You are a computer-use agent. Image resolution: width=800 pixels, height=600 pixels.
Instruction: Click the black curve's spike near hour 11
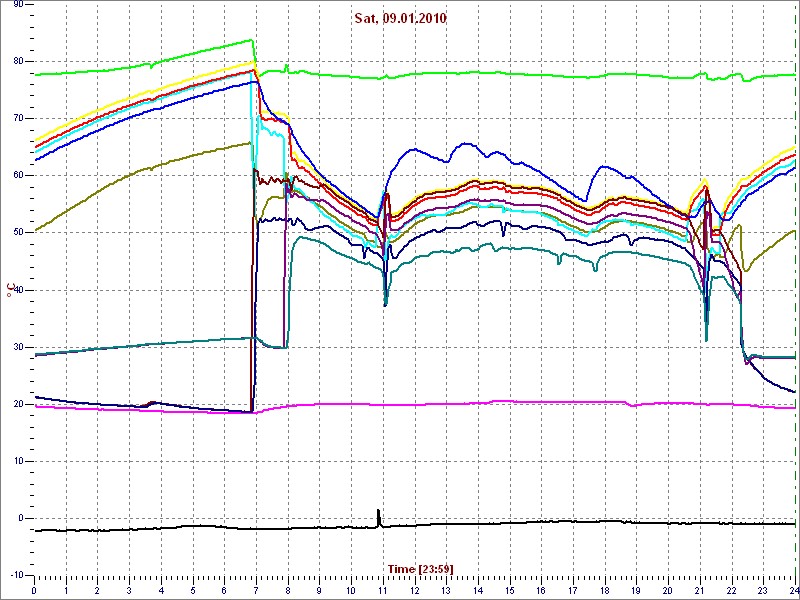coord(379,517)
